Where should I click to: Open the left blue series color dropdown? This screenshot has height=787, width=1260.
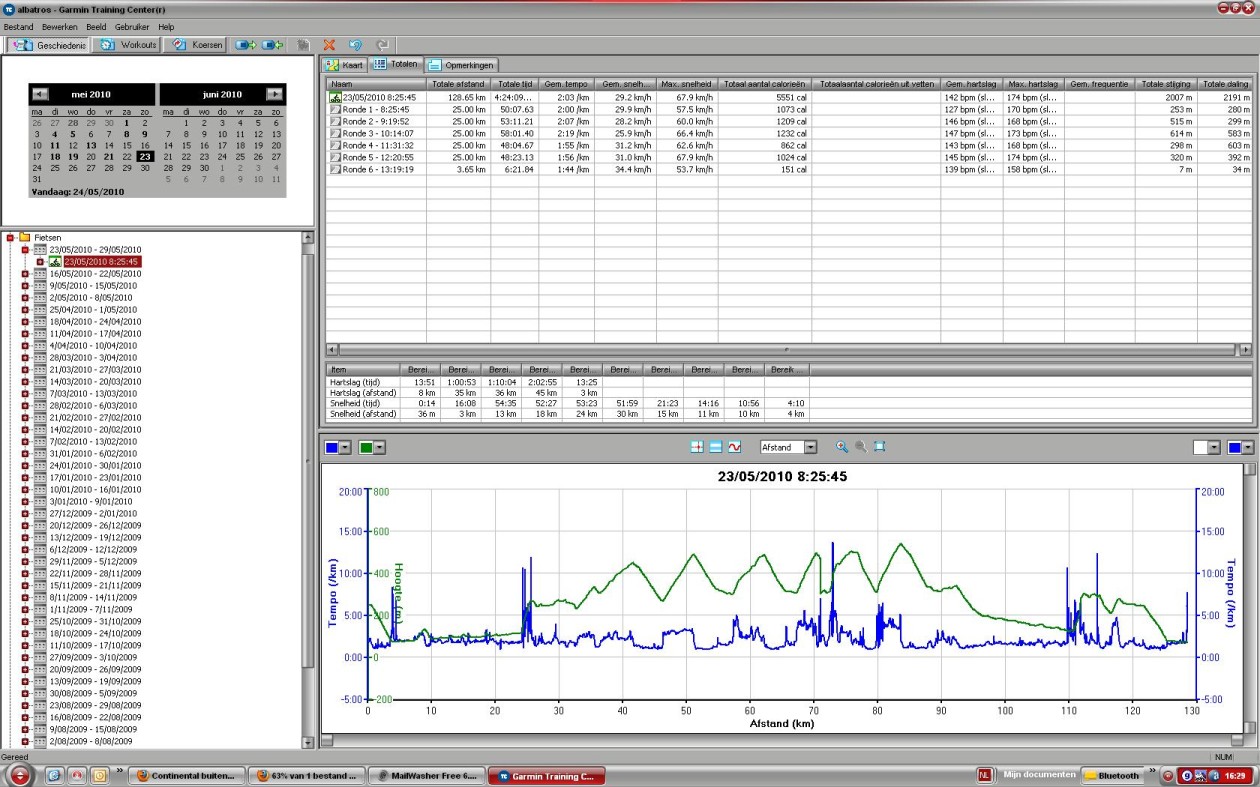[x=344, y=448]
